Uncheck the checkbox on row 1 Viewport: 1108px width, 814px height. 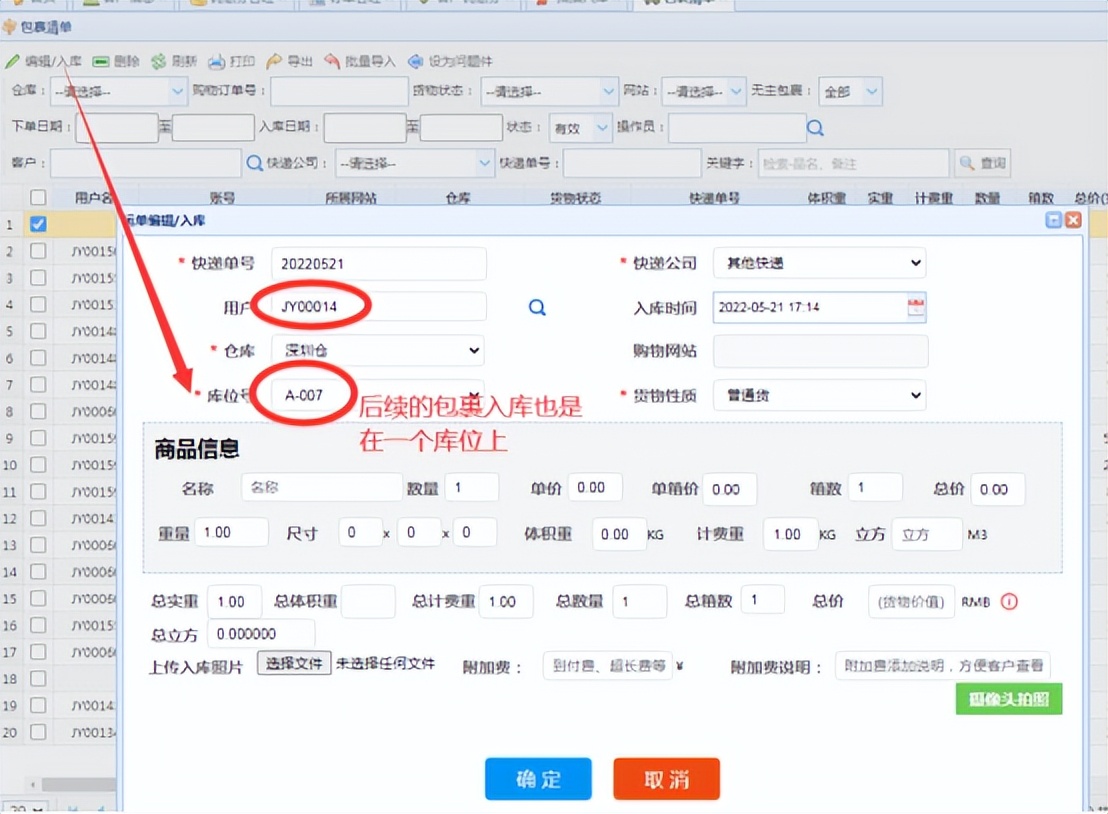pos(38,225)
